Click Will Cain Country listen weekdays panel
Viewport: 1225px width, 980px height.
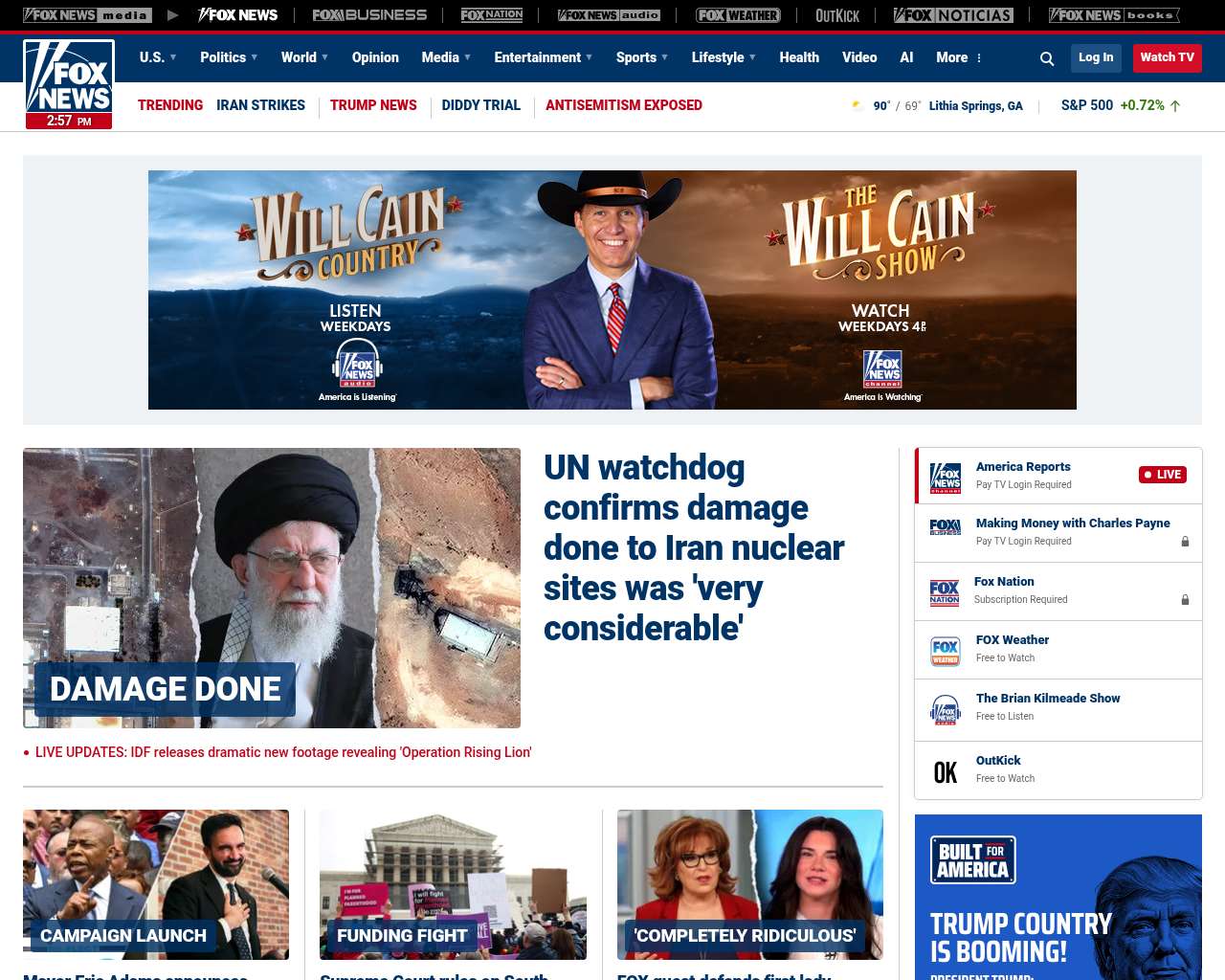point(355,290)
